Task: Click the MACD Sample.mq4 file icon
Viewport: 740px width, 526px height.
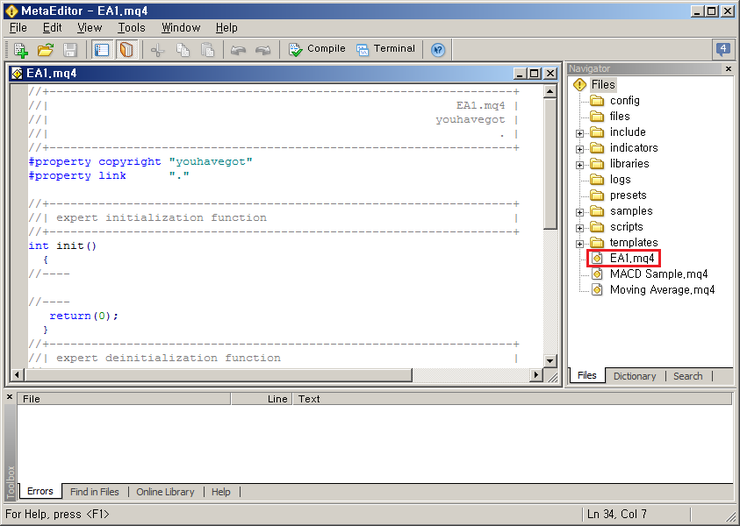Action: coord(597,274)
